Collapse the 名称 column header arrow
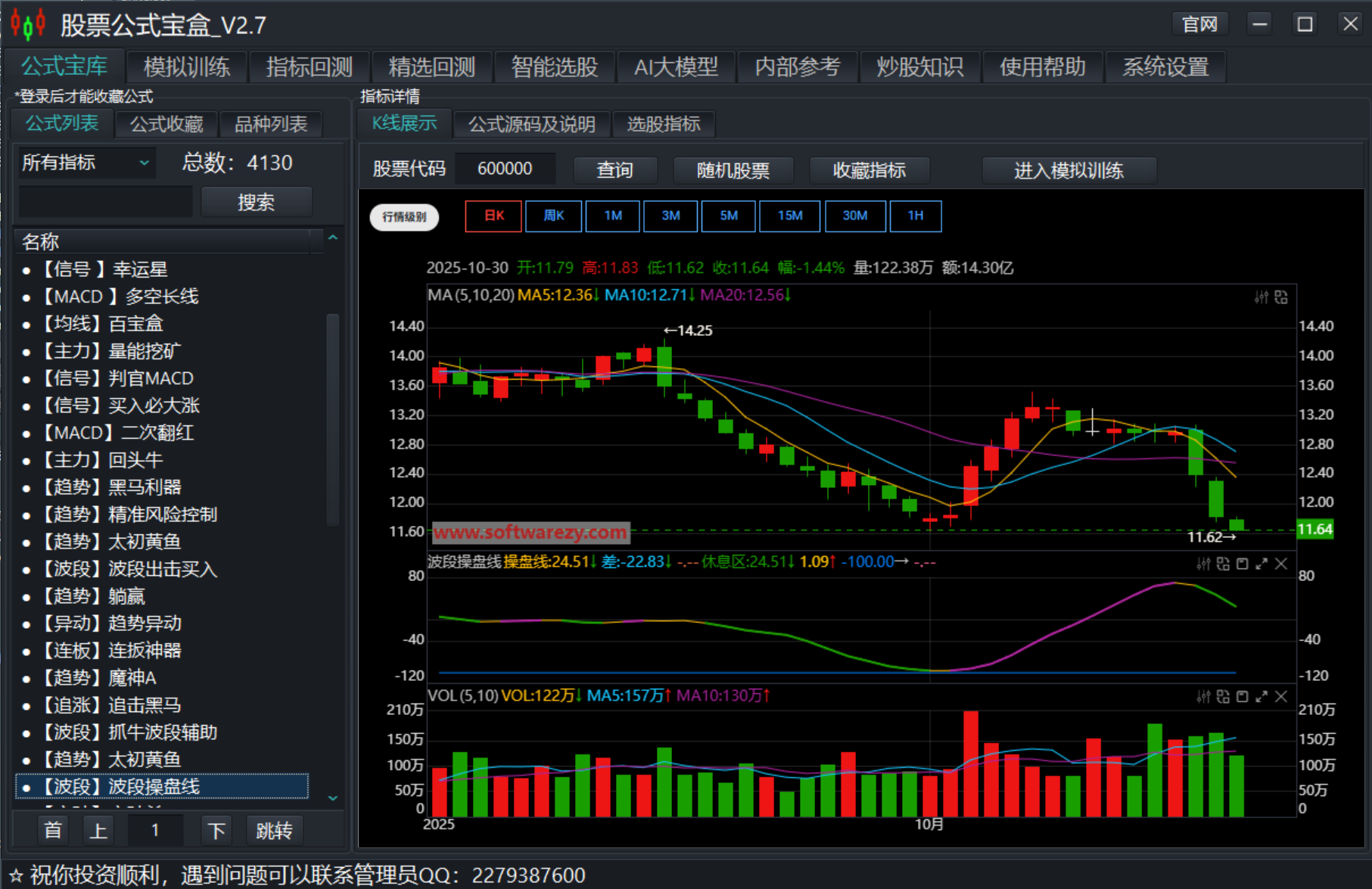Viewport: 1372px width, 889px height. point(331,238)
